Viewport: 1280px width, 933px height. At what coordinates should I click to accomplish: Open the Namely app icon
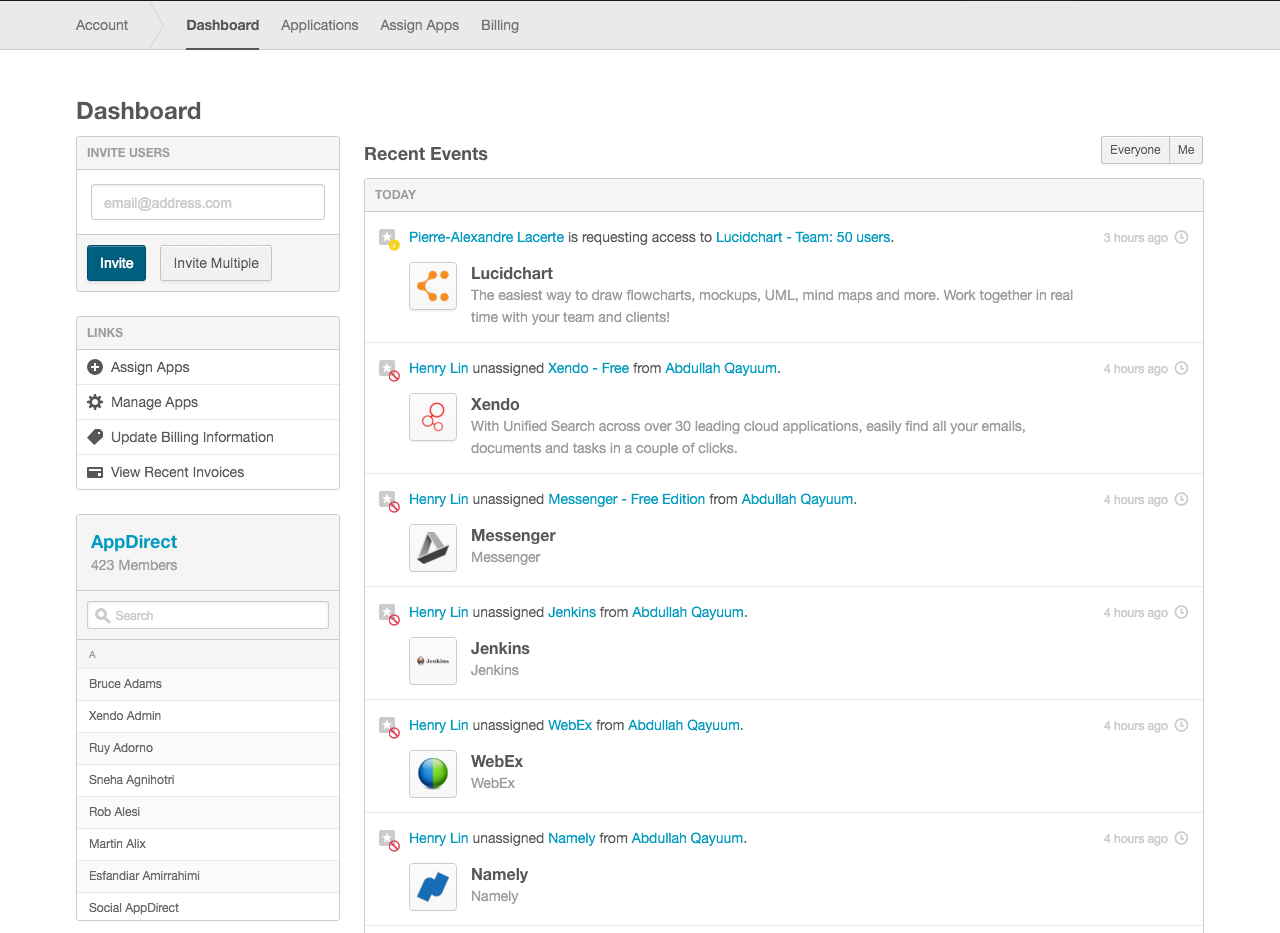(x=433, y=887)
